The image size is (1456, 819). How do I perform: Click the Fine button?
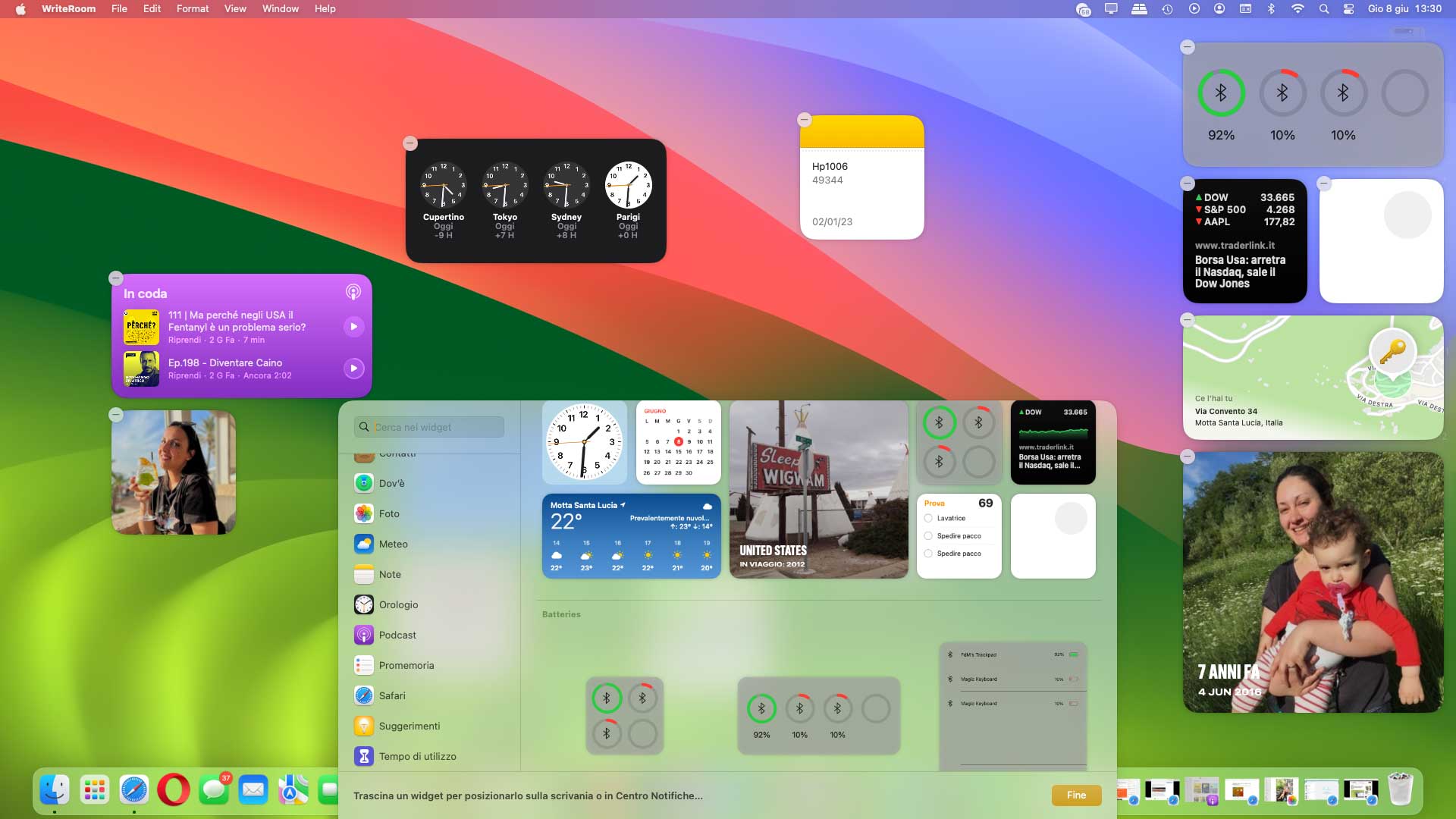click(1076, 795)
